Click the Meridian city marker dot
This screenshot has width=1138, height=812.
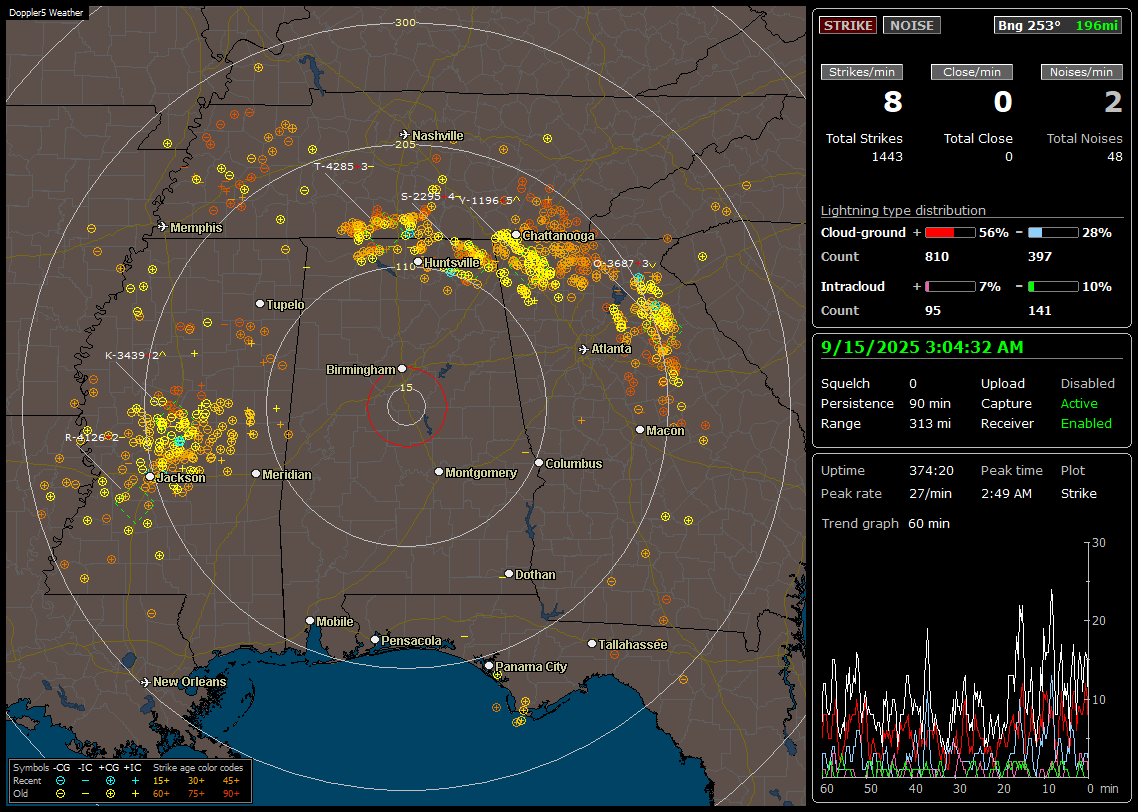tap(255, 474)
